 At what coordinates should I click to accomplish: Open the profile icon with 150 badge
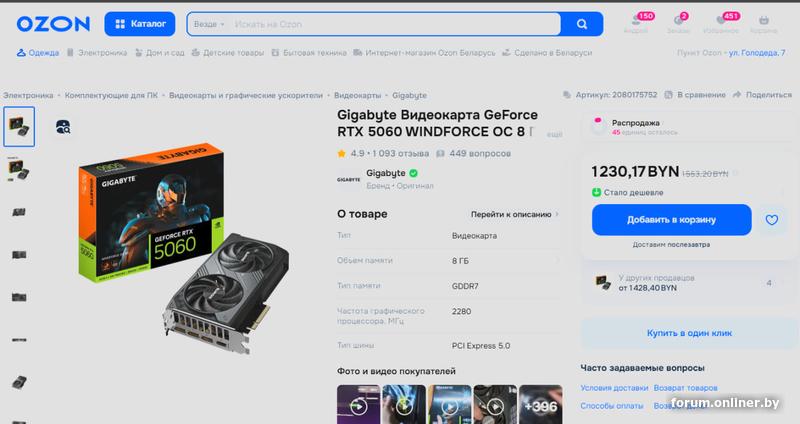tap(636, 23)
